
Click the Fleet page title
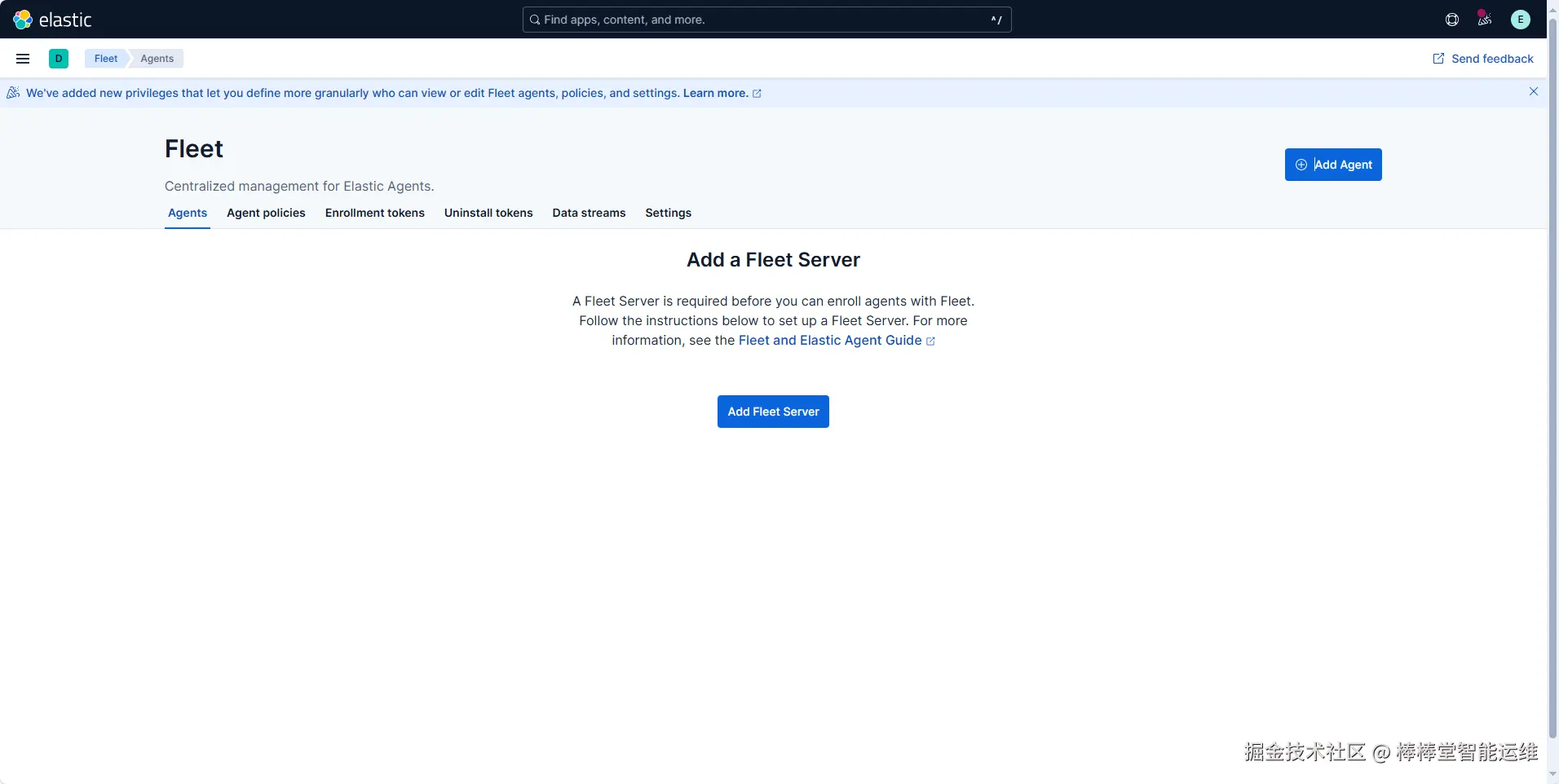[x=194, y=148]
